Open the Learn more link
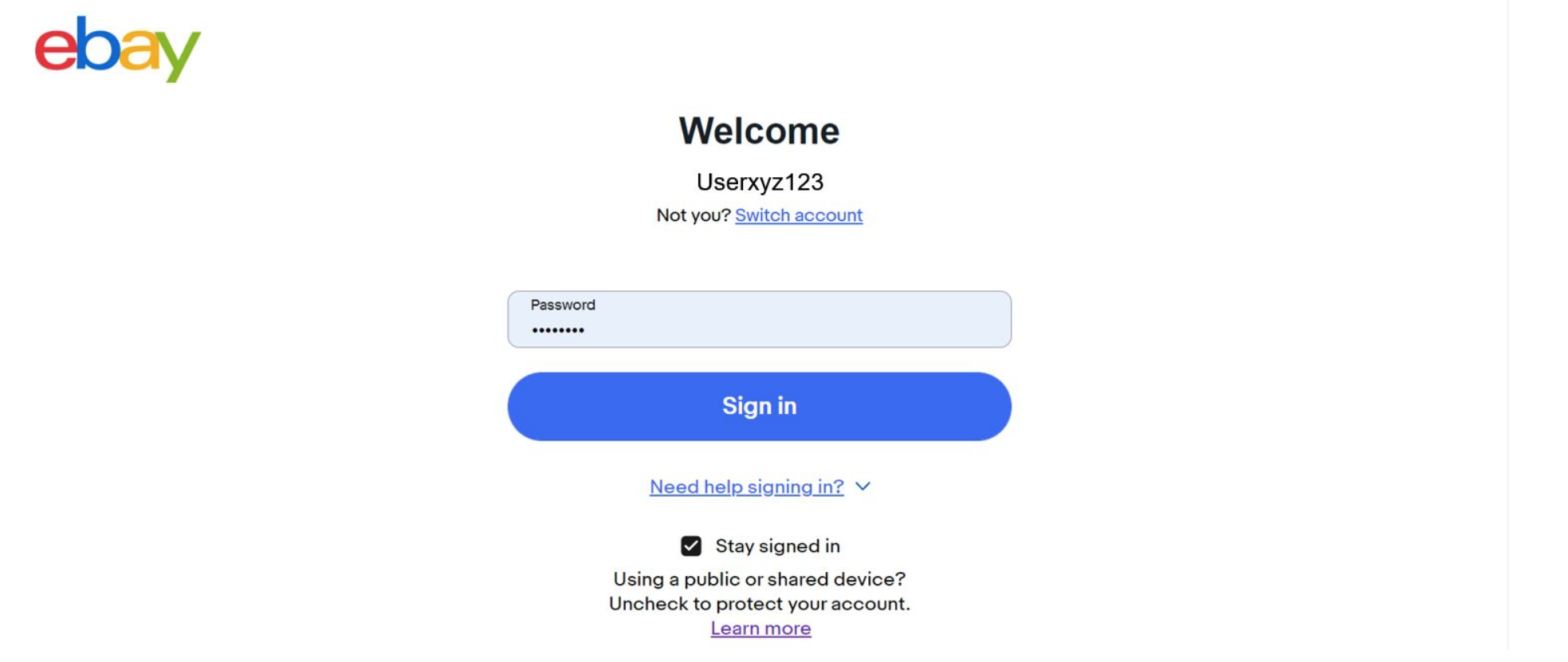 (x=760, y=629)
